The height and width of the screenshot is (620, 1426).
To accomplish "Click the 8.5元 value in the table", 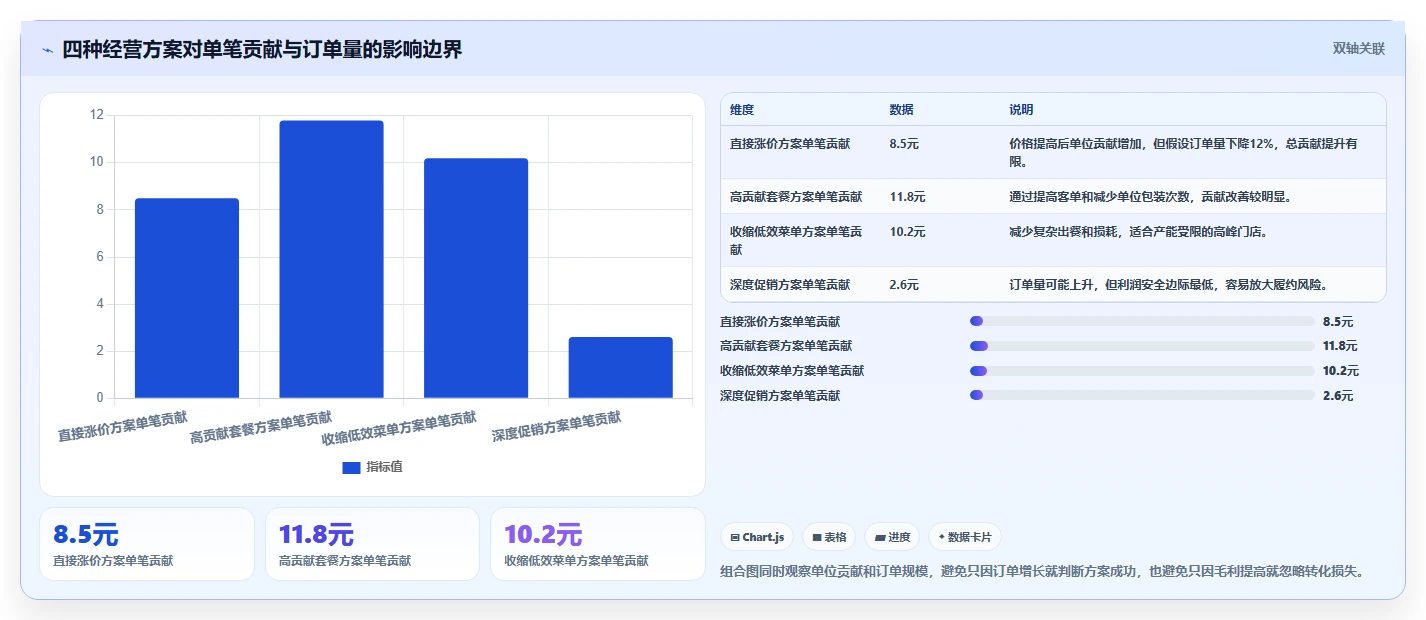I will [904, 144].
